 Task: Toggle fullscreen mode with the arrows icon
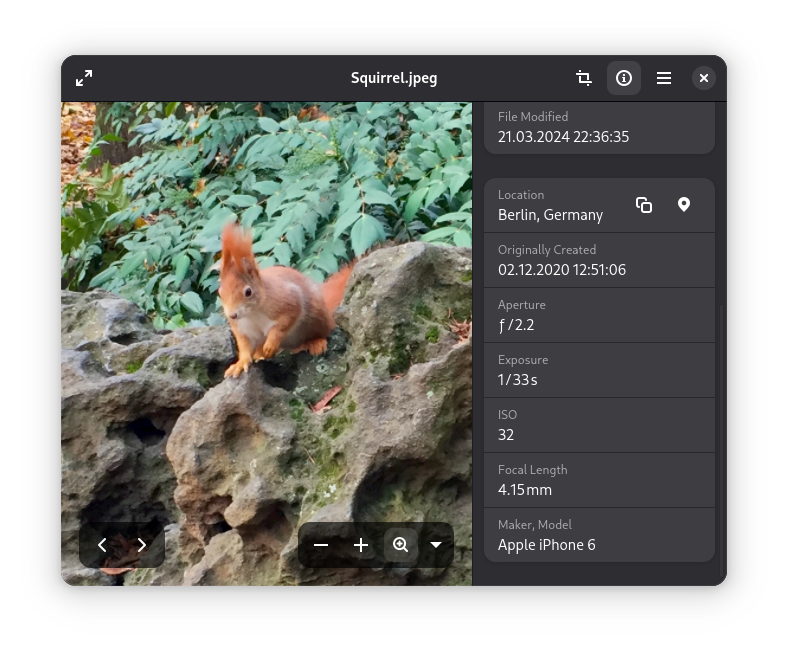click(84, 78)
